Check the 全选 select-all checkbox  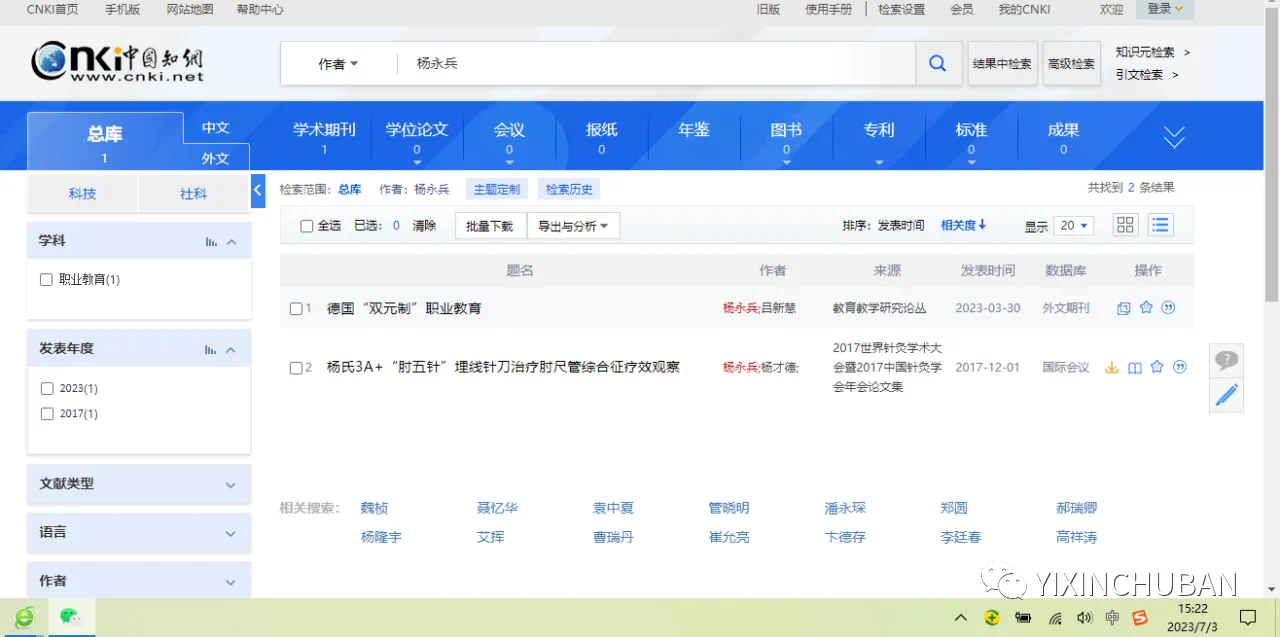click(x=307, y=226)
